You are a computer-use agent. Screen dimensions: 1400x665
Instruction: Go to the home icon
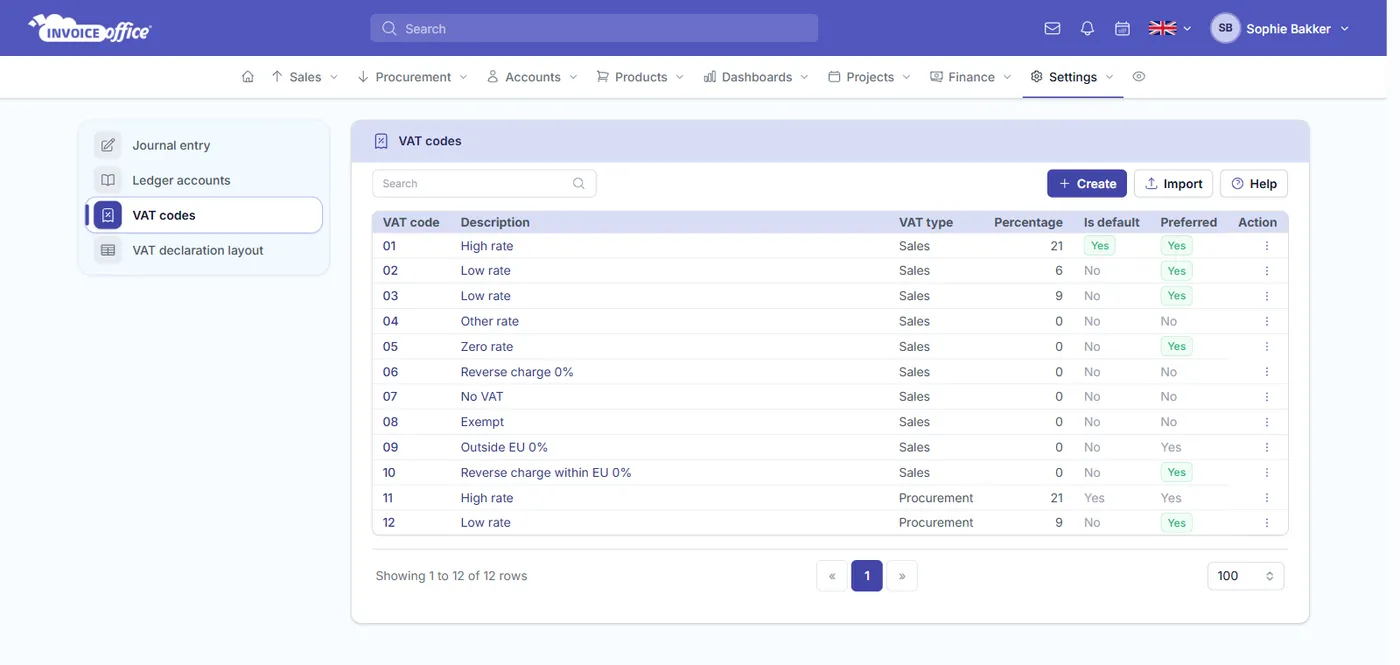coord(248,77)
